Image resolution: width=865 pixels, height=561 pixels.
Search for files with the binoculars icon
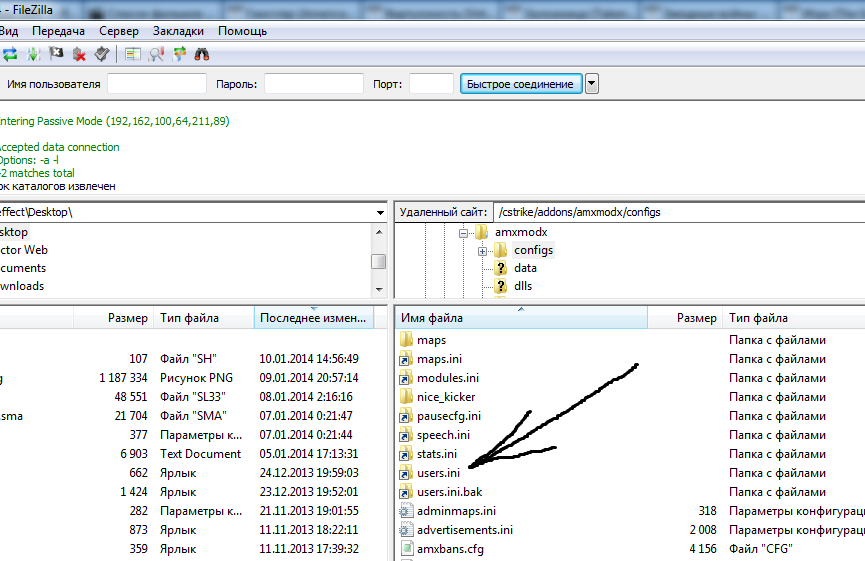[x=202, y=54]
